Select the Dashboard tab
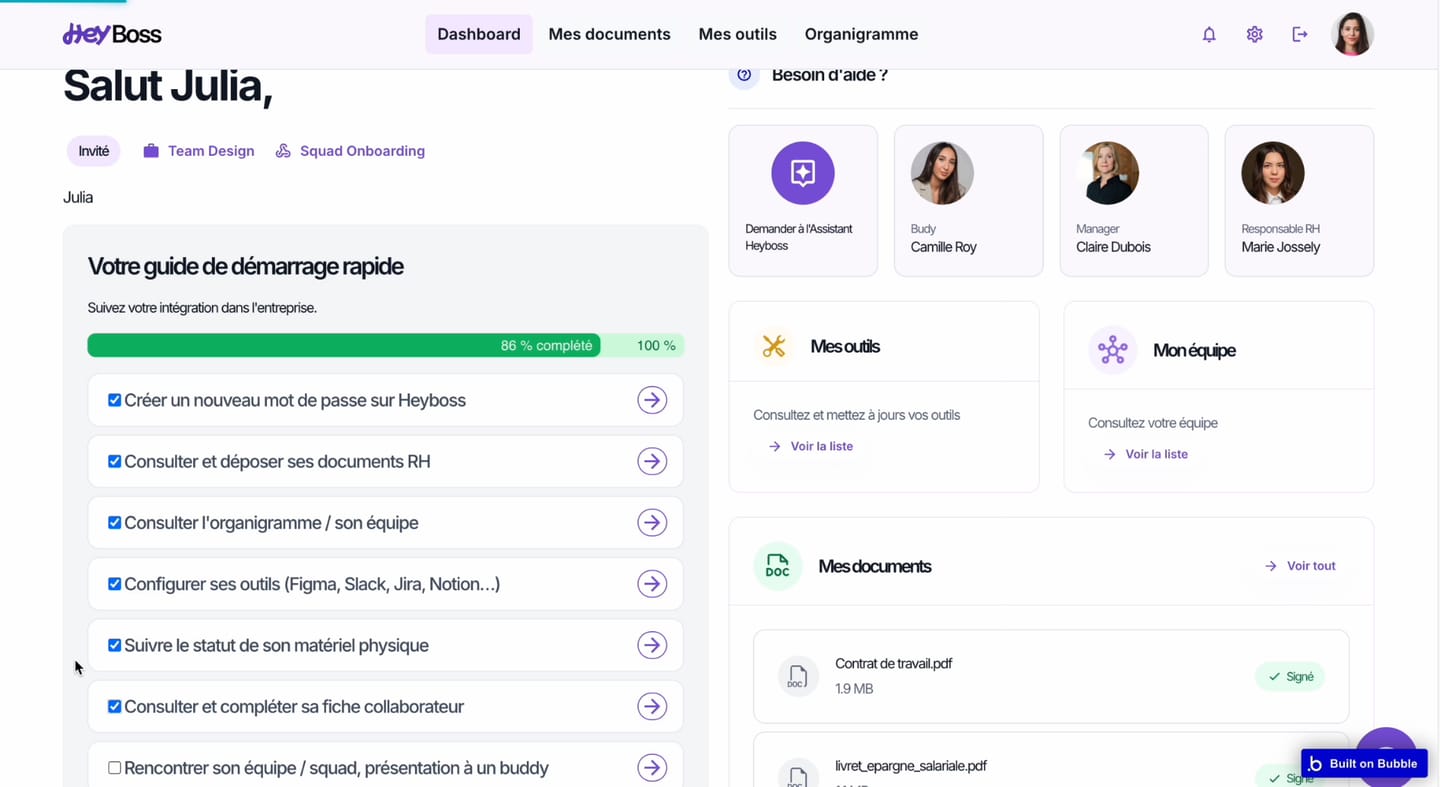This screenshot has height=787, width=1440. pyautogui.click(x=479, y=34)
